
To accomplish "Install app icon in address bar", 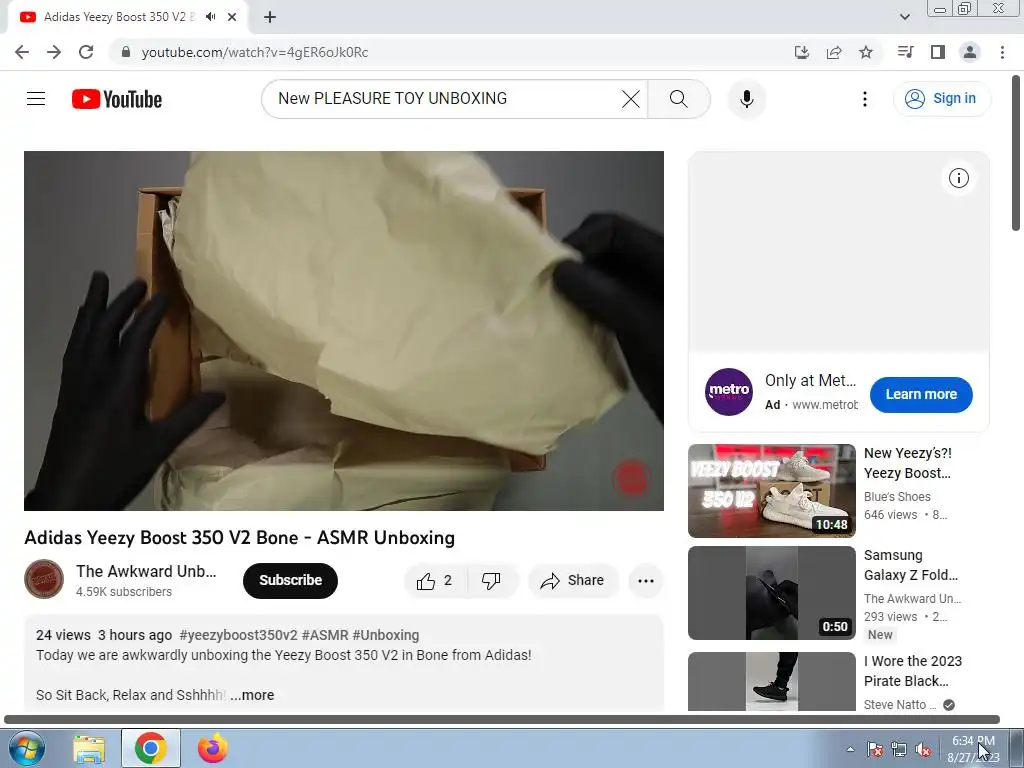I will coord(801,52).
